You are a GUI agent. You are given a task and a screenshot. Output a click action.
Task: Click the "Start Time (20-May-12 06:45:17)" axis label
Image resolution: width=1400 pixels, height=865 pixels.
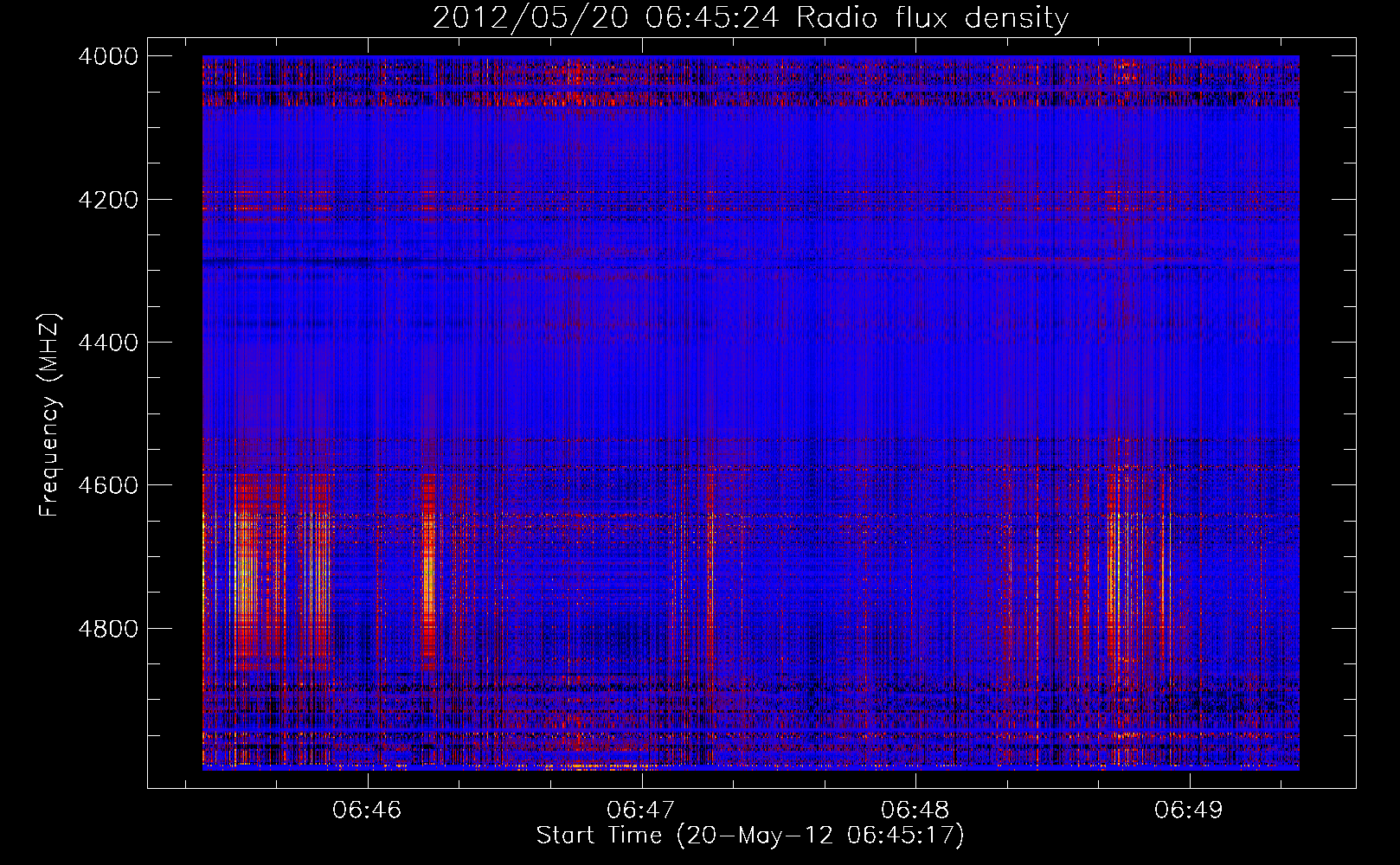point(750,836)
